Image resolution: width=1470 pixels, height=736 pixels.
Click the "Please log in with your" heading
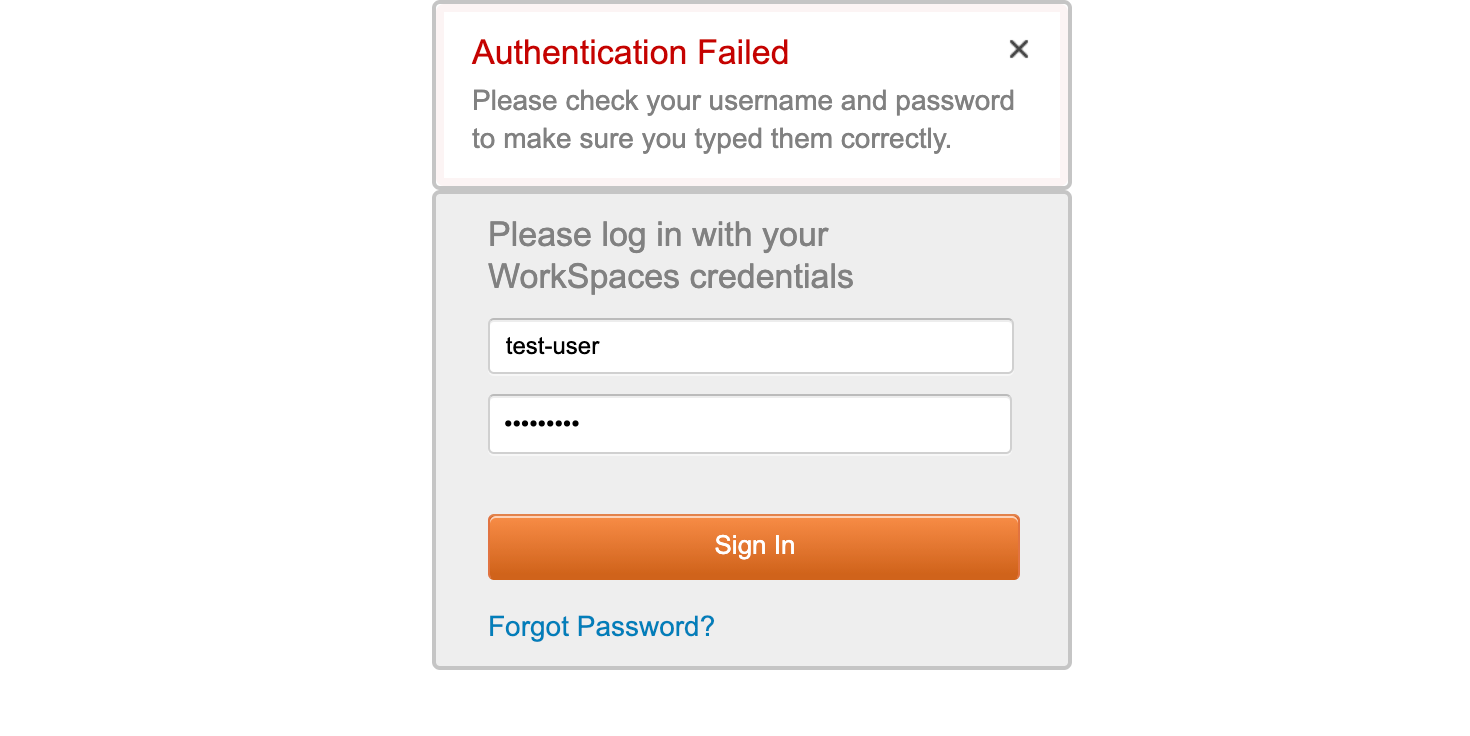[x=658, y=235]
